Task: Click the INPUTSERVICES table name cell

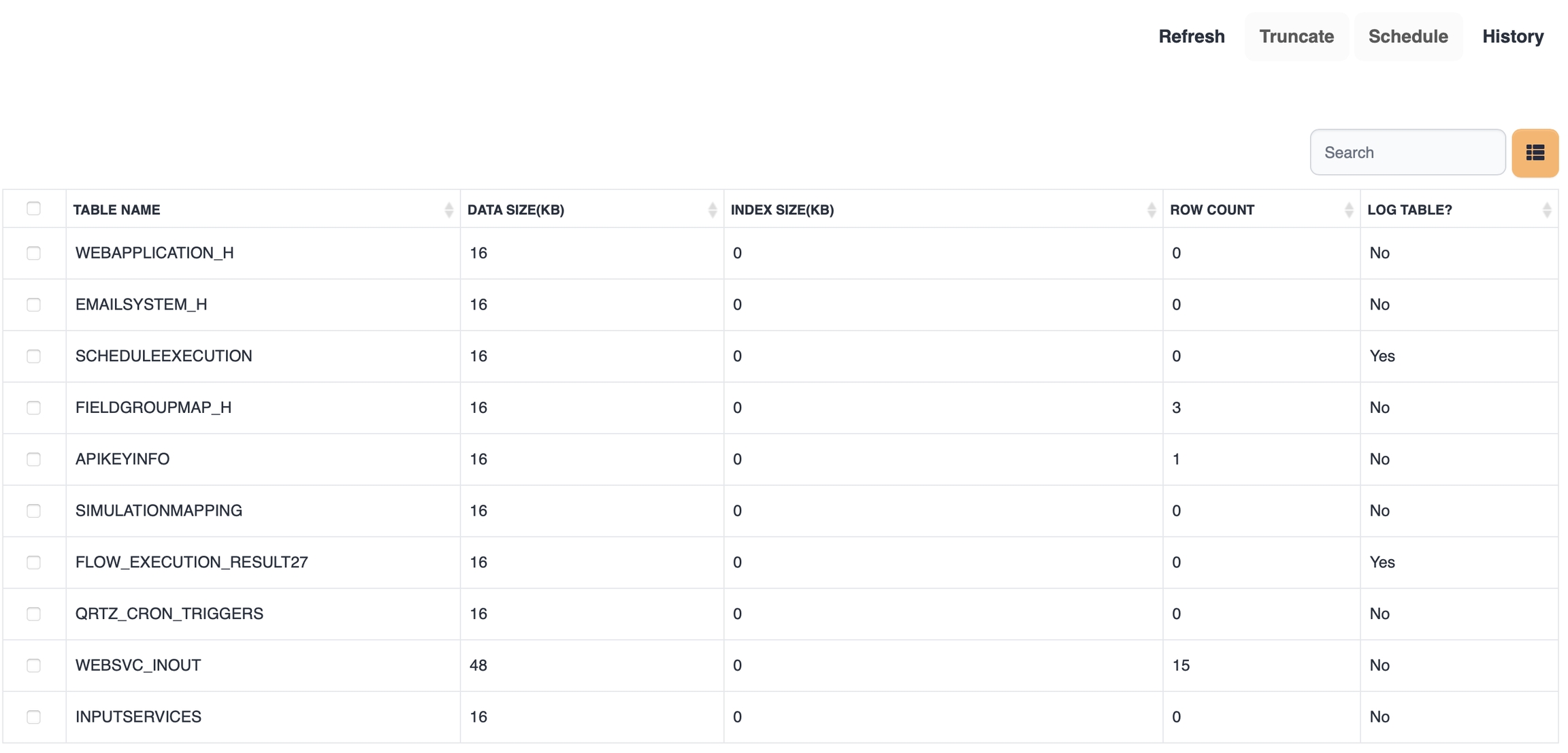Action: (x=138, y=716)
